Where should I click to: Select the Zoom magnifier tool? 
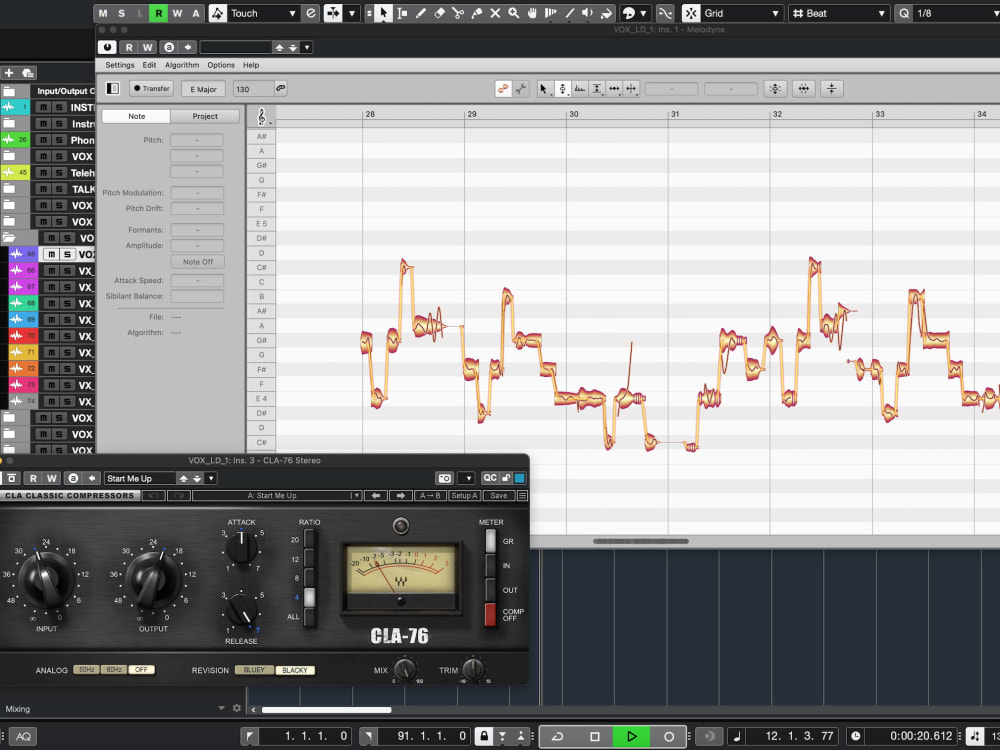tap(513, 13)
